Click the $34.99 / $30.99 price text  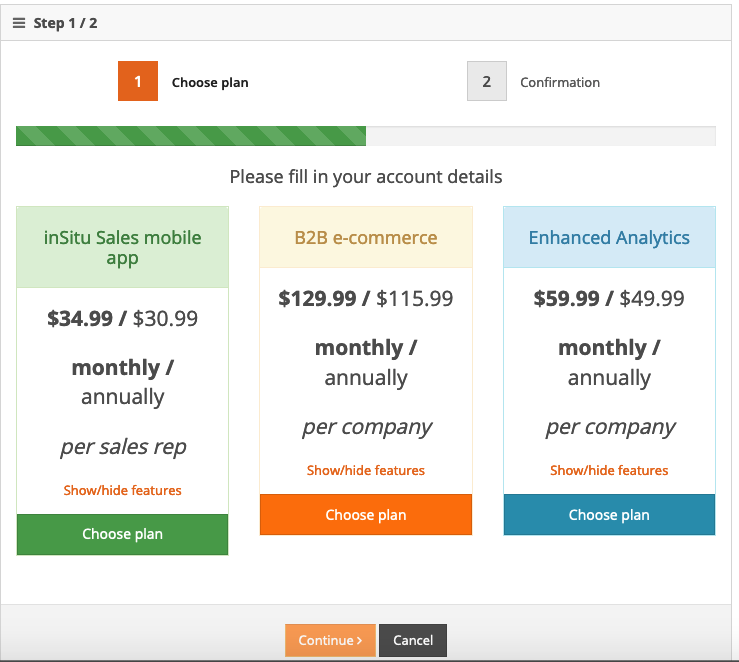point(122,319)
